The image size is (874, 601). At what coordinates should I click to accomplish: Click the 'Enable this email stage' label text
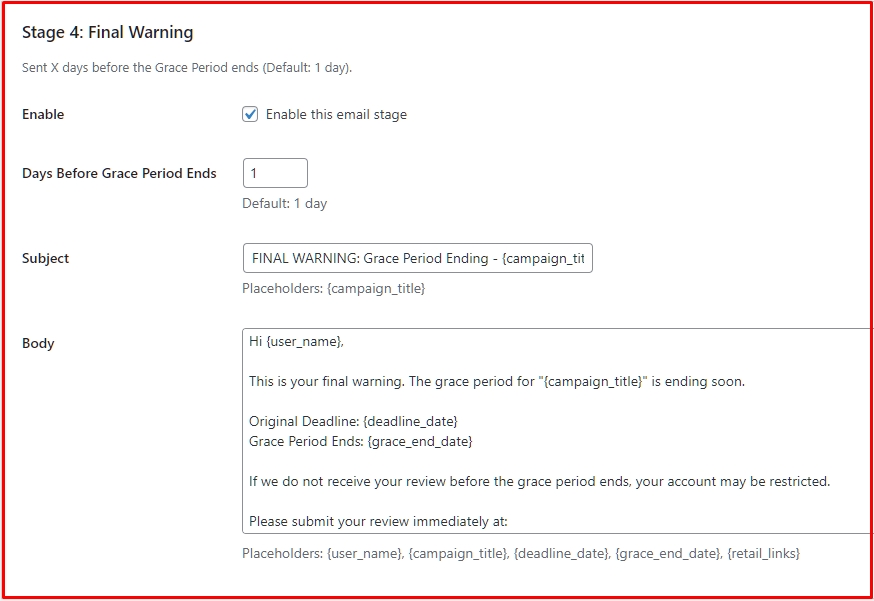pos(336,115)
